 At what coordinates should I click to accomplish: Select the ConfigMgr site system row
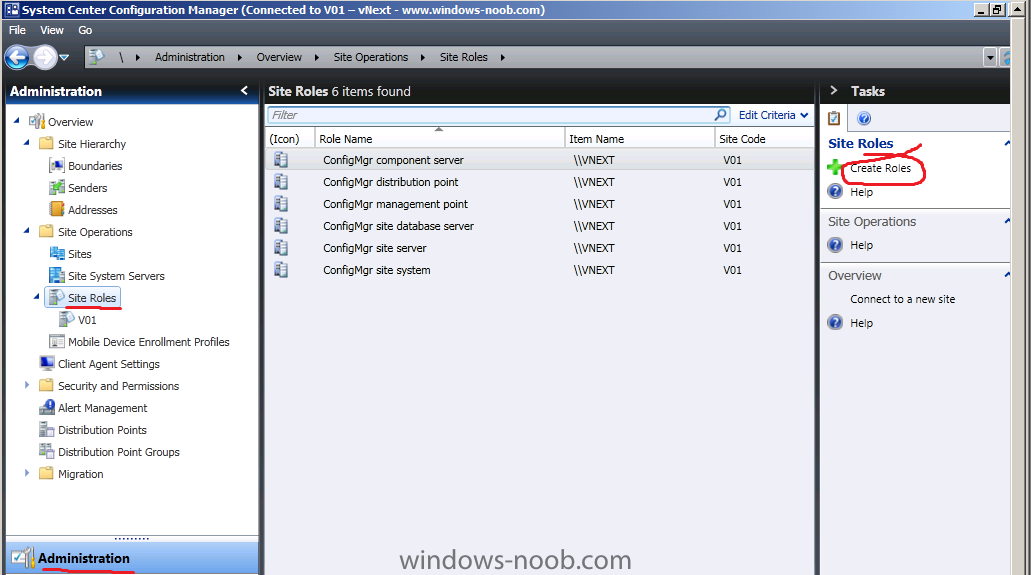540,270
